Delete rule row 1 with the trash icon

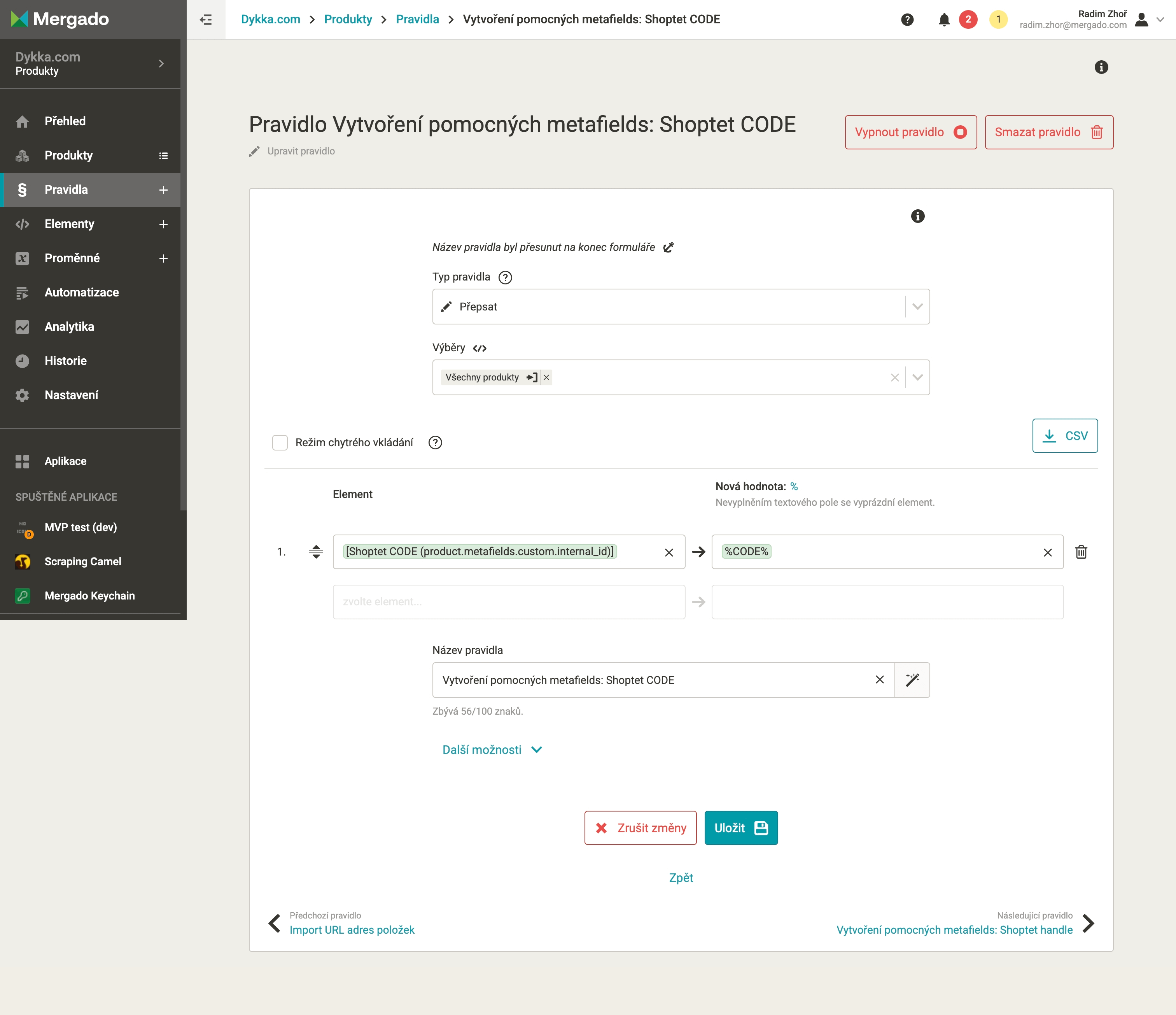point(1081,552)
